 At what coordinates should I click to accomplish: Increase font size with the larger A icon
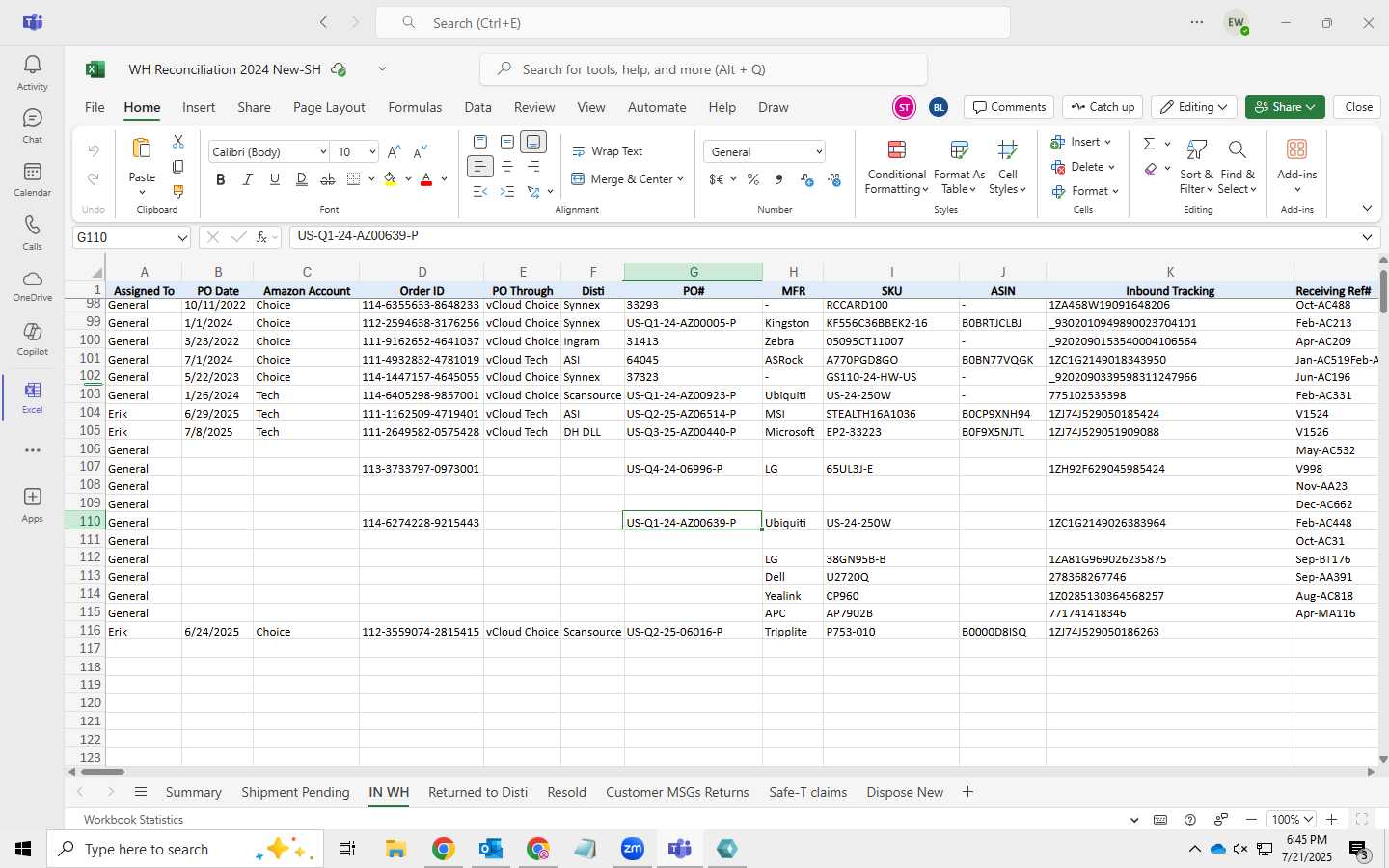394,152
